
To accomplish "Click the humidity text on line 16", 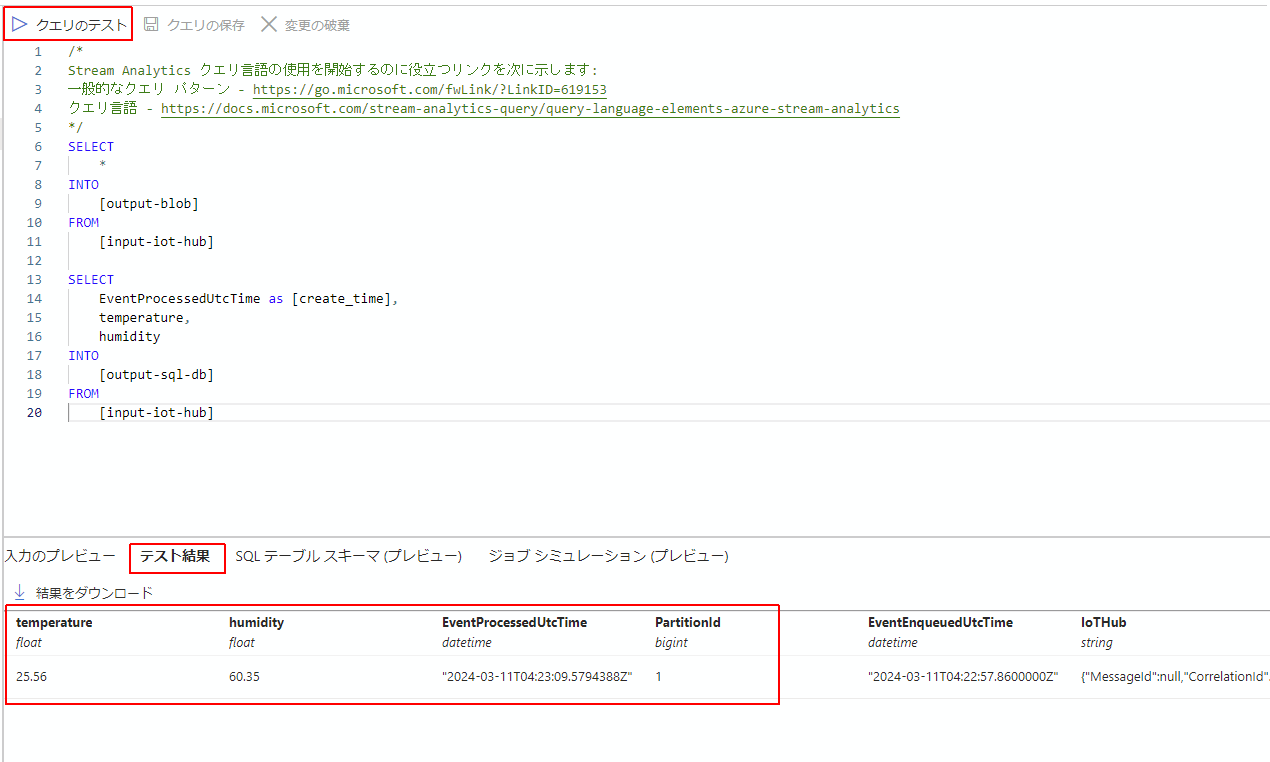I will click(x=129, y=336).
